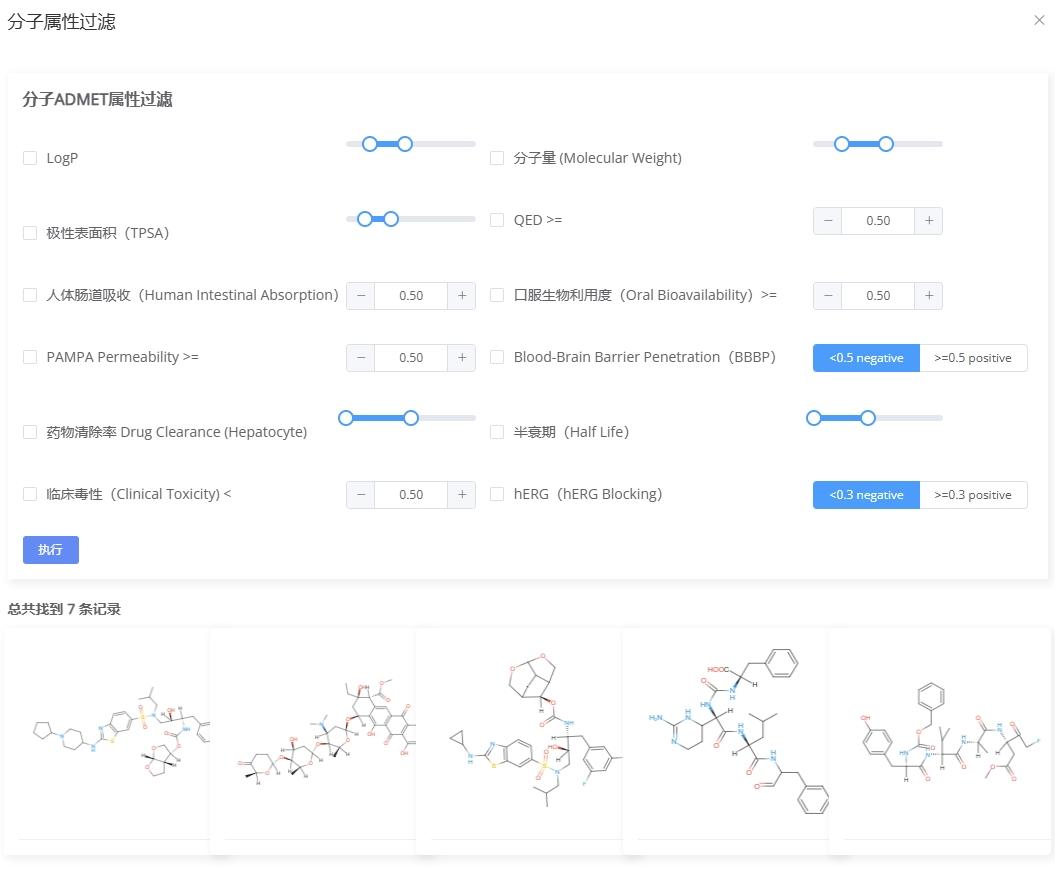Decrease Clinical Toxicity with minus button
1055x871 pixels.
tap(360, 495)
